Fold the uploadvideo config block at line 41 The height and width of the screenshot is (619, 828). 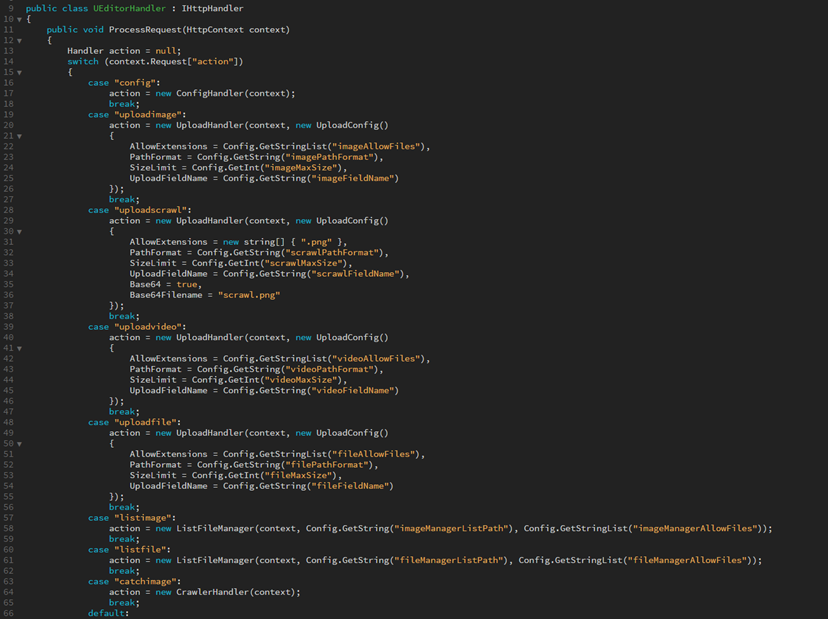point(19,348)
